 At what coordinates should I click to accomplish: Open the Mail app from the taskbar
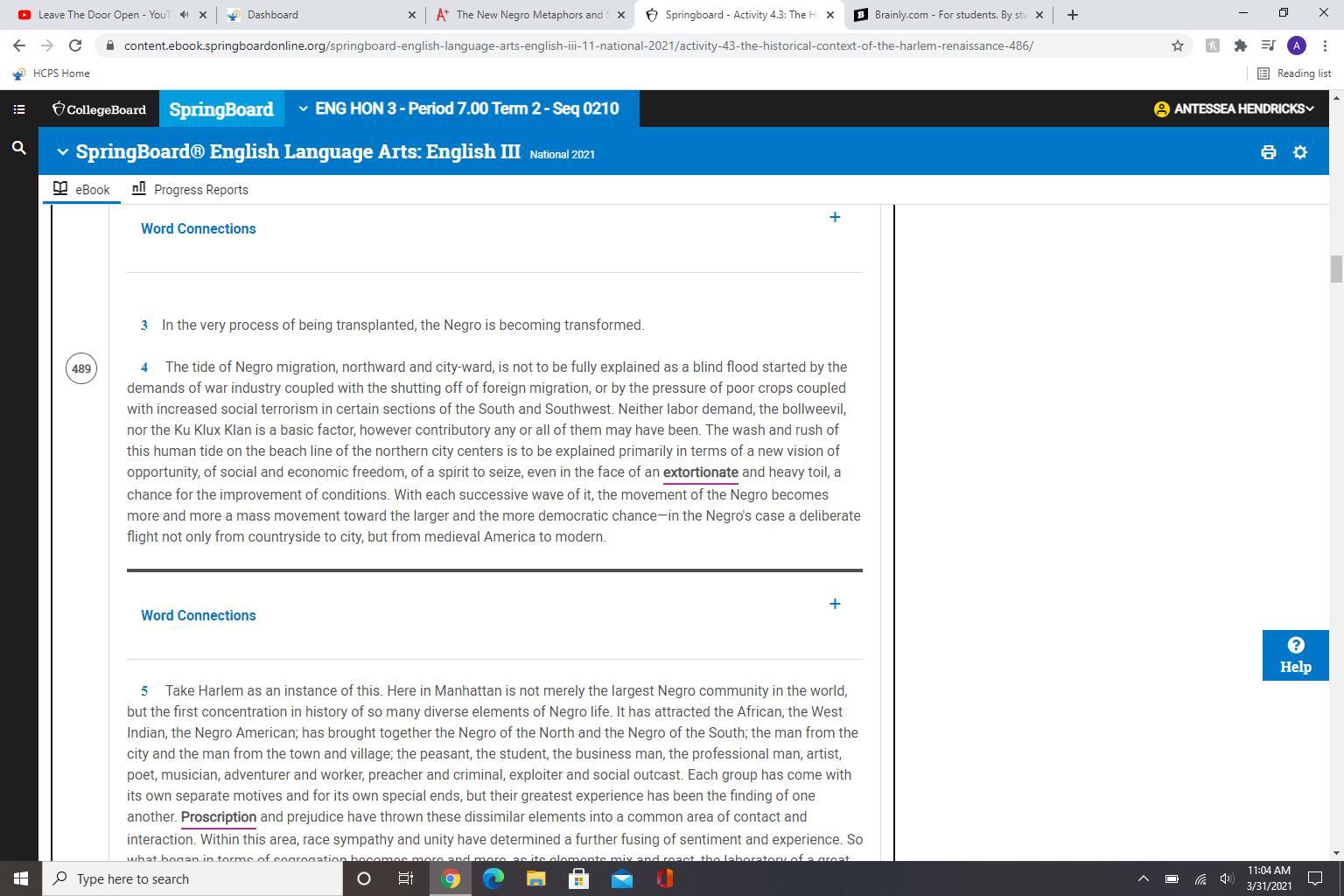(622, 878)
